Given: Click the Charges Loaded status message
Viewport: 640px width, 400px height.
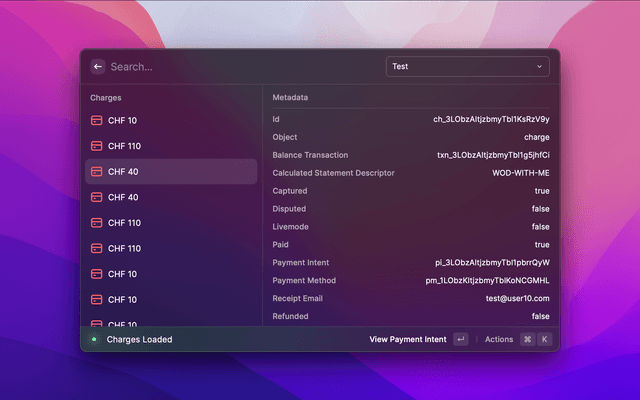Looking at the screenshot, I should click(x=139, y=340).
